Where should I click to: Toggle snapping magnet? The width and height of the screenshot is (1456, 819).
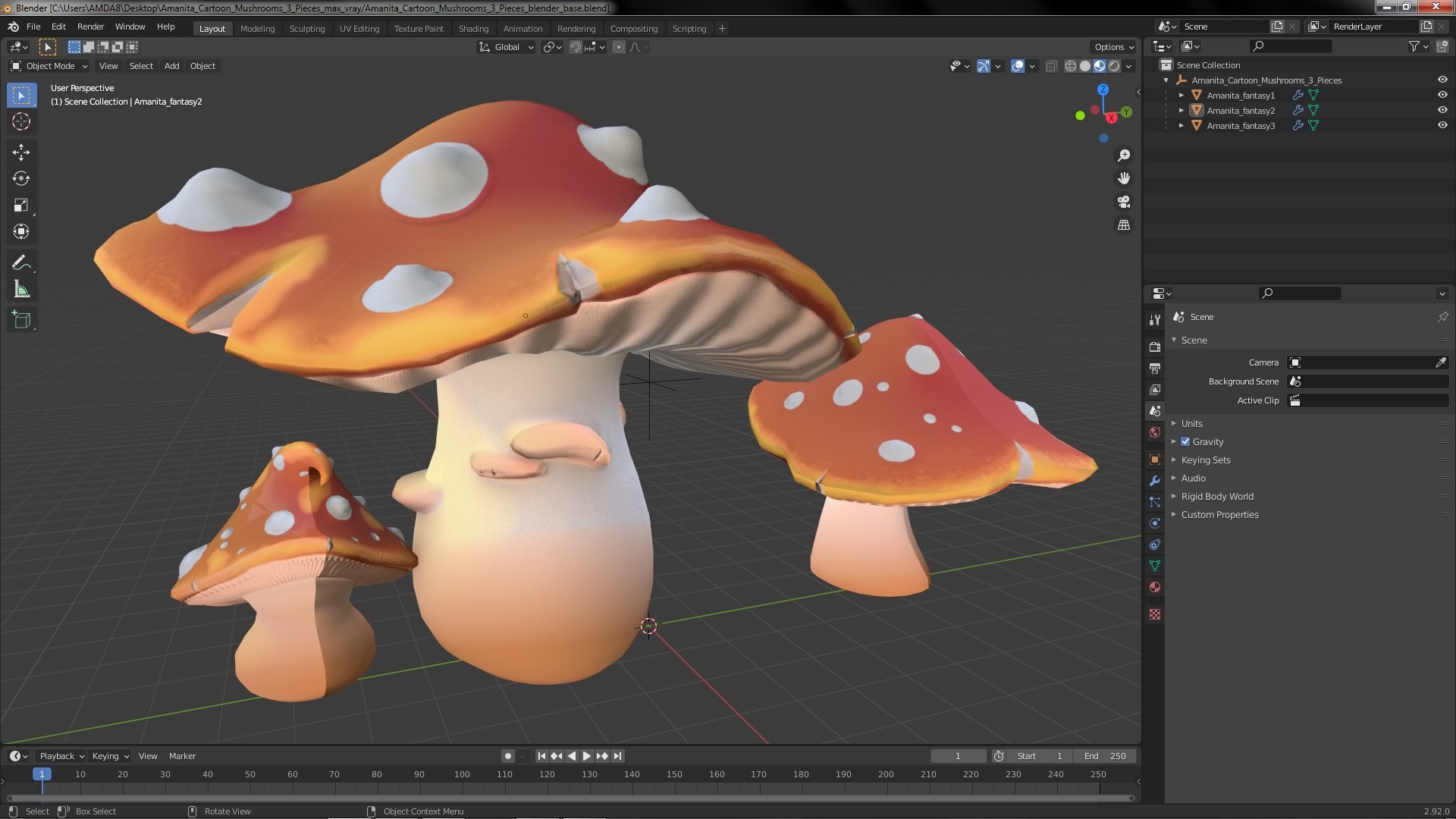click(x=576, y=47)
